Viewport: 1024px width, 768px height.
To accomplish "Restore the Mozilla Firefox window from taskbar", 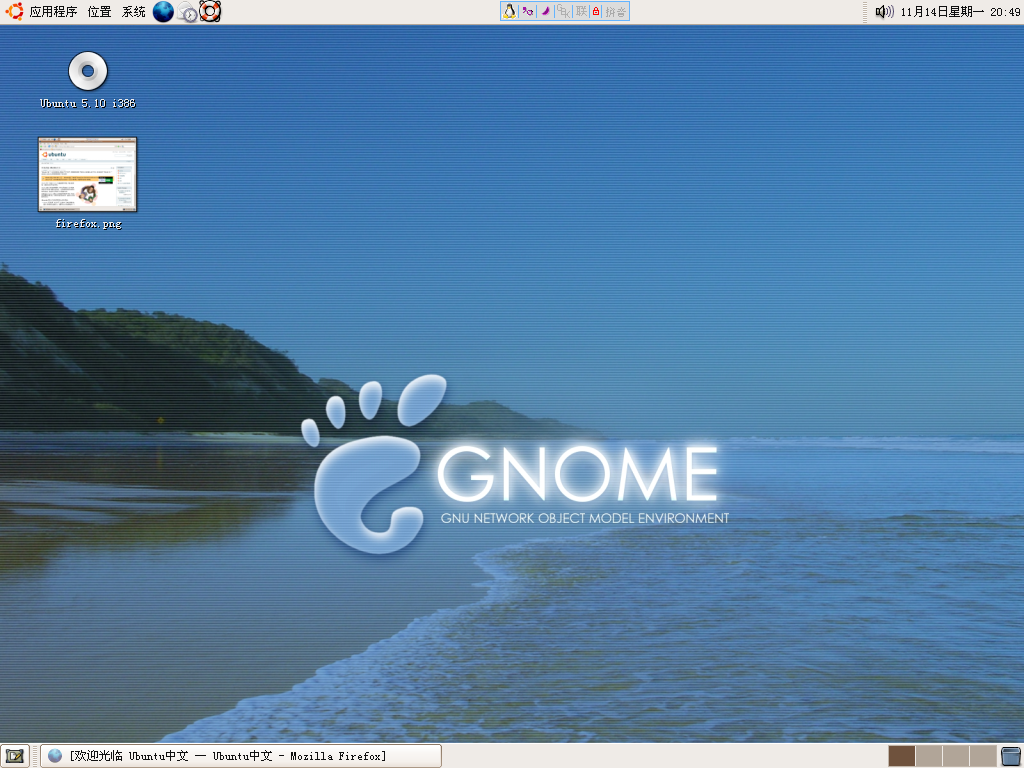I will [240, 756].
